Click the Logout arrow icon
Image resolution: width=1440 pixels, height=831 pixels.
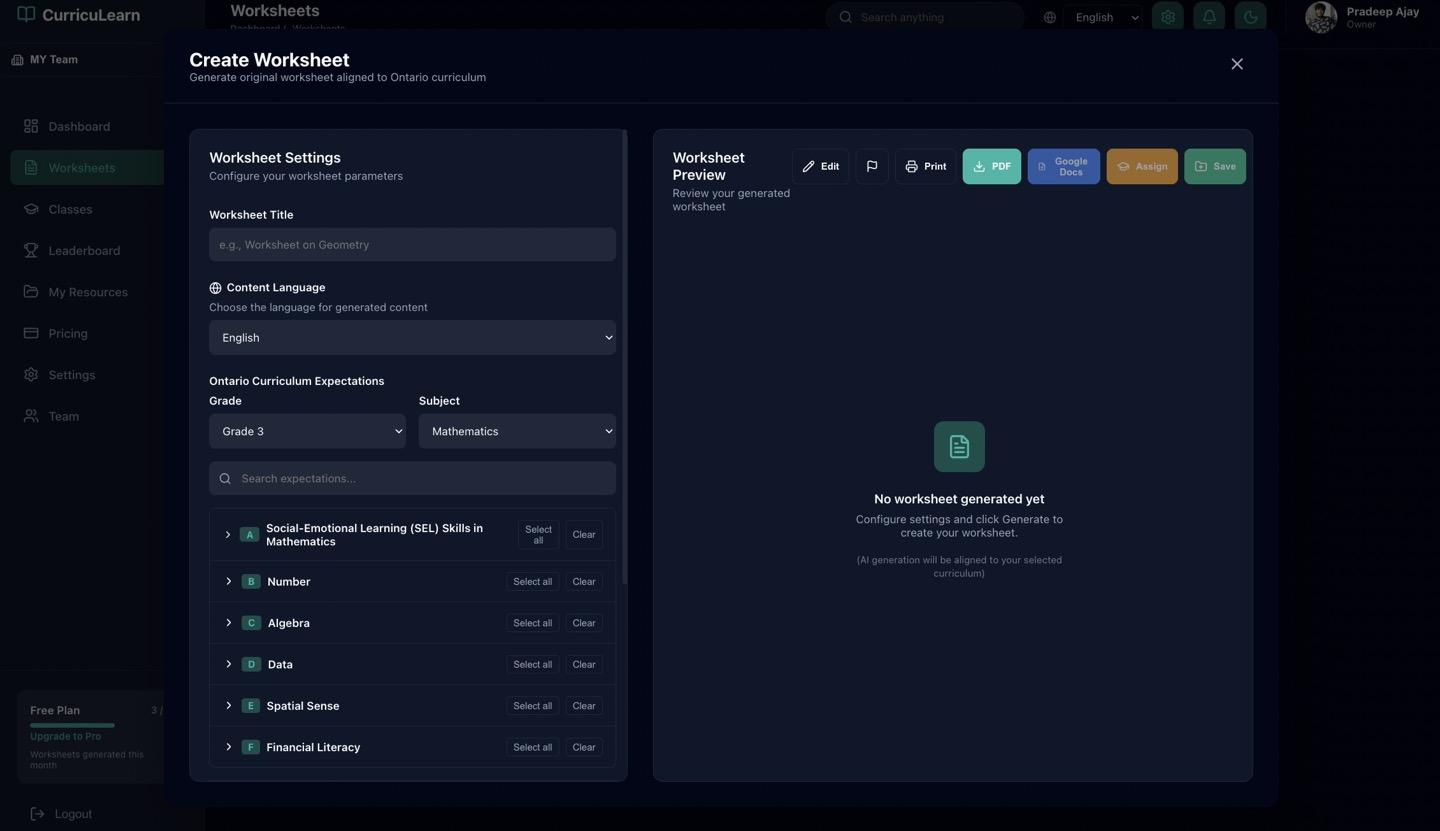tap(37, 814)
